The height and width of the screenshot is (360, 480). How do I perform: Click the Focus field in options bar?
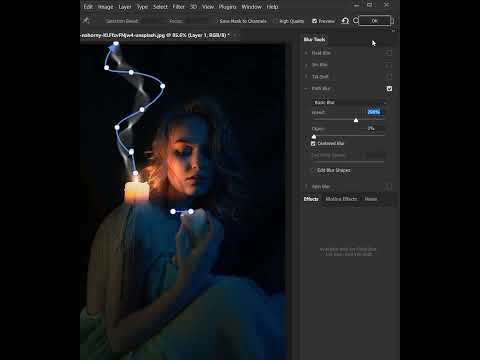197,21
